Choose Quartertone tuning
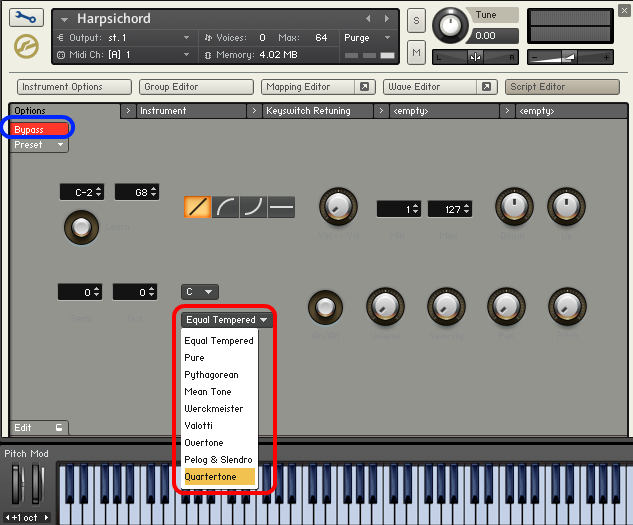The height and width of the screenshot is (525, 633). tap(219, 477)
